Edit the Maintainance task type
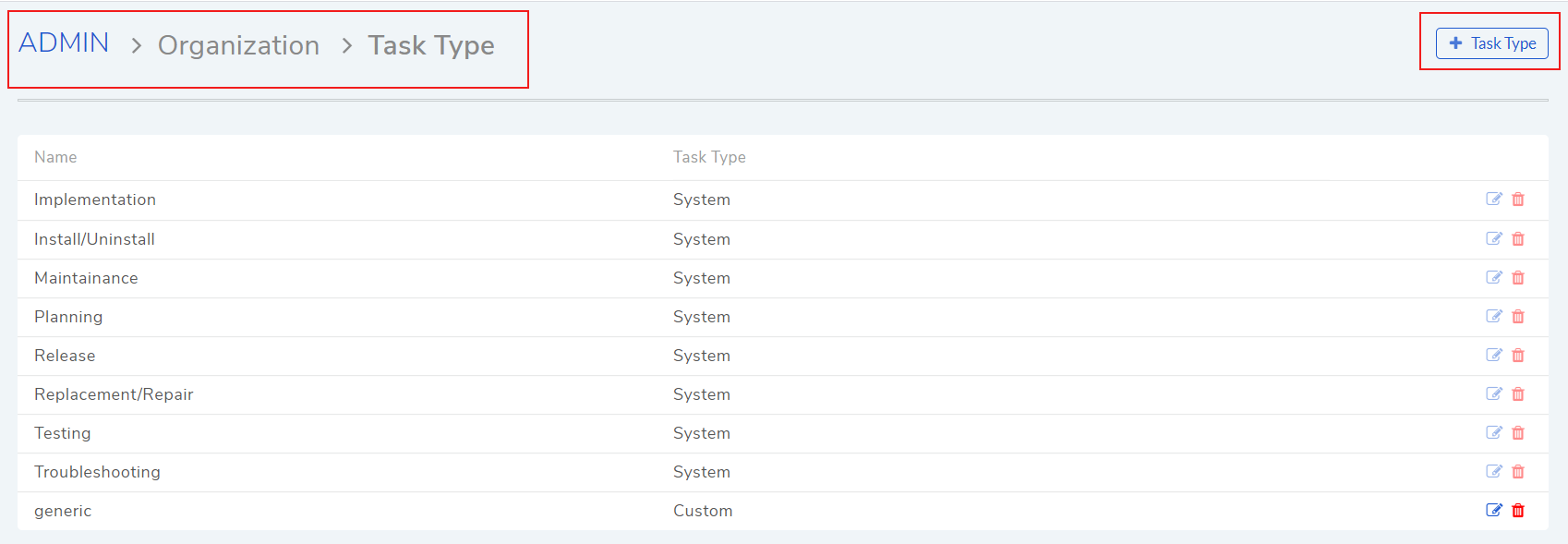Image resolution: width=1568 pixels, height=544 pixels. point(1494,277)
